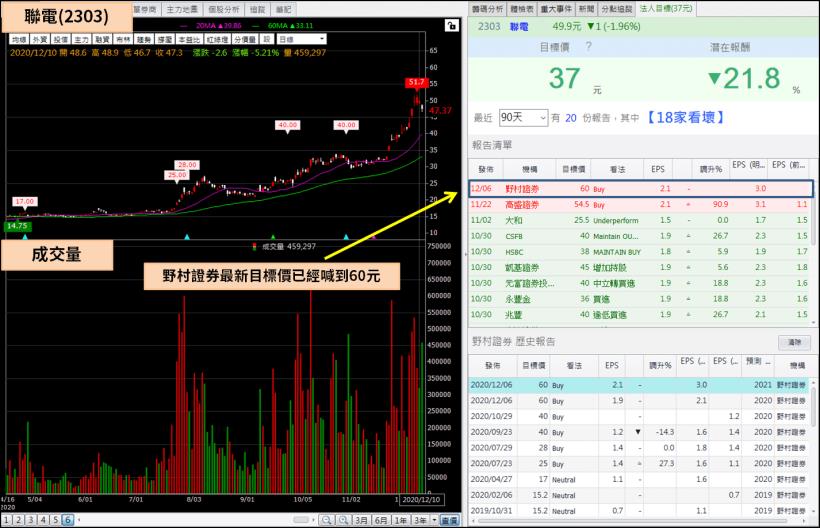Select chart layout 4 button
This screenshot has width=820, height=528.
click(x=43, y=520)
